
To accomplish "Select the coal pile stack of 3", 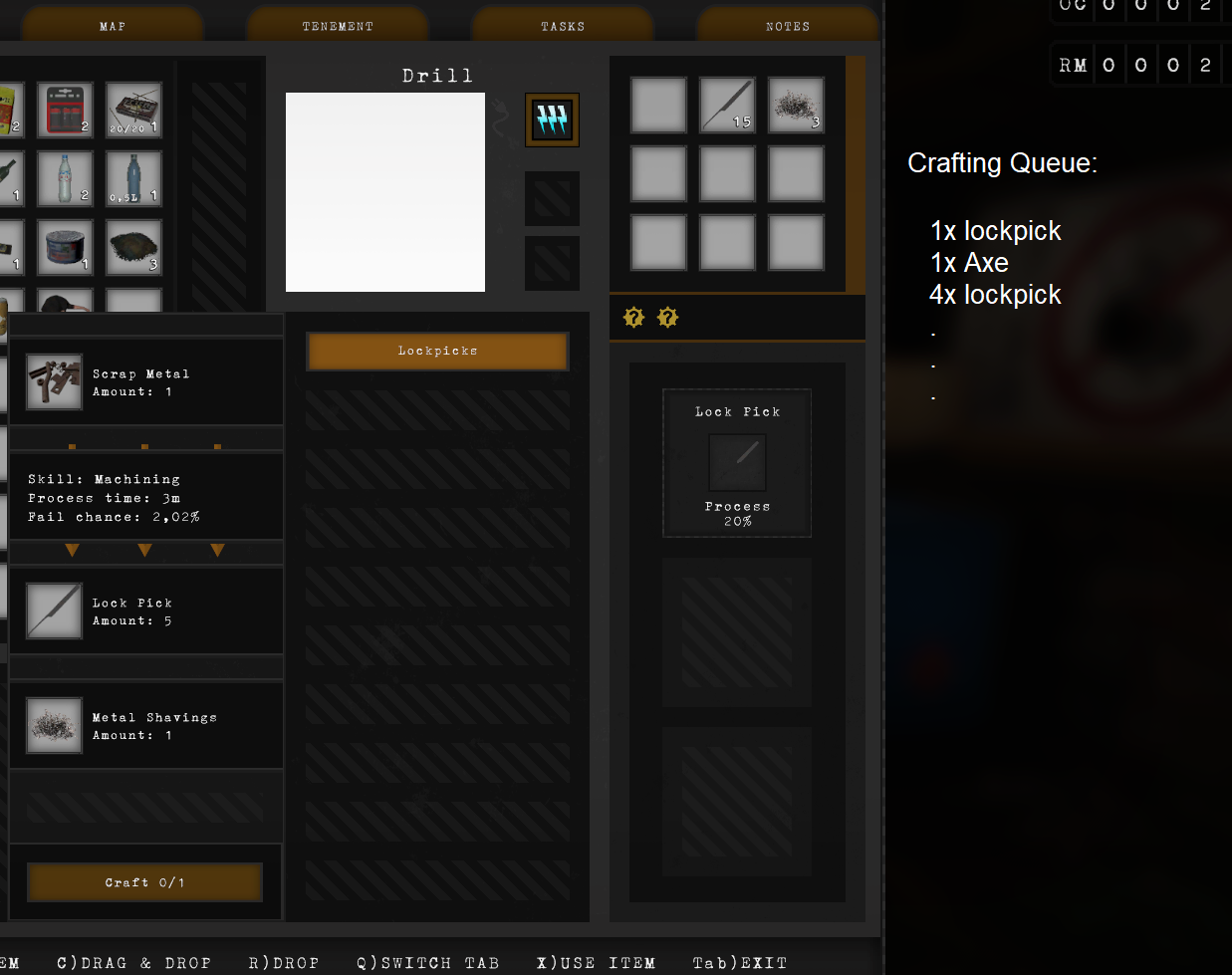I will tap(133, 248).
